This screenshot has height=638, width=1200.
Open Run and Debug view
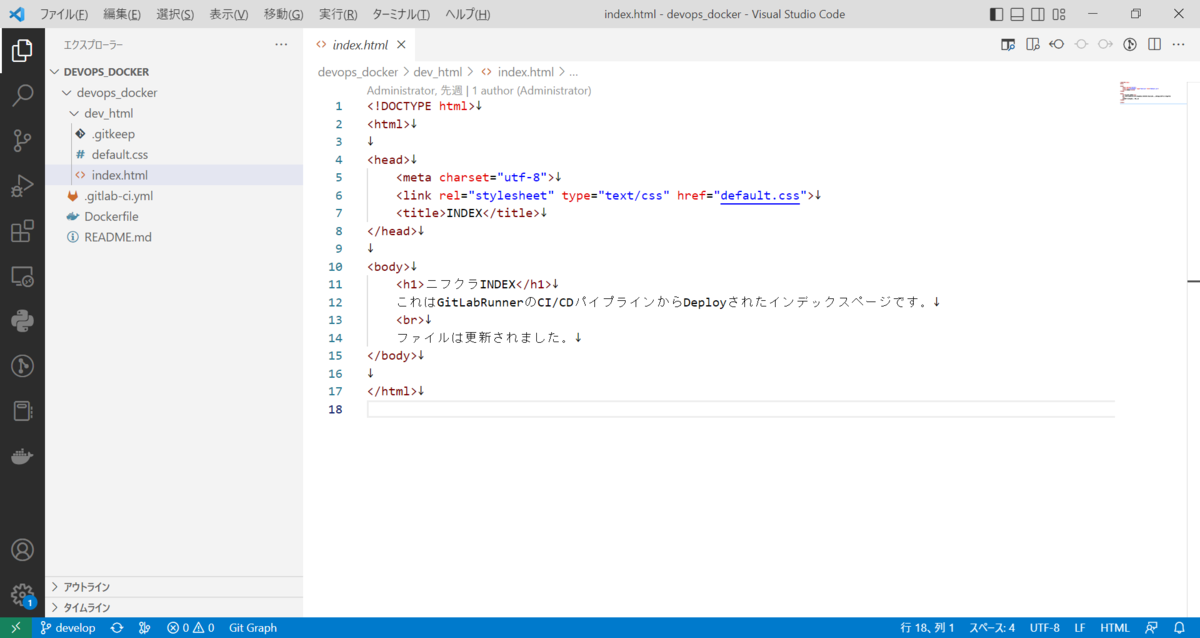click(22, 186)
